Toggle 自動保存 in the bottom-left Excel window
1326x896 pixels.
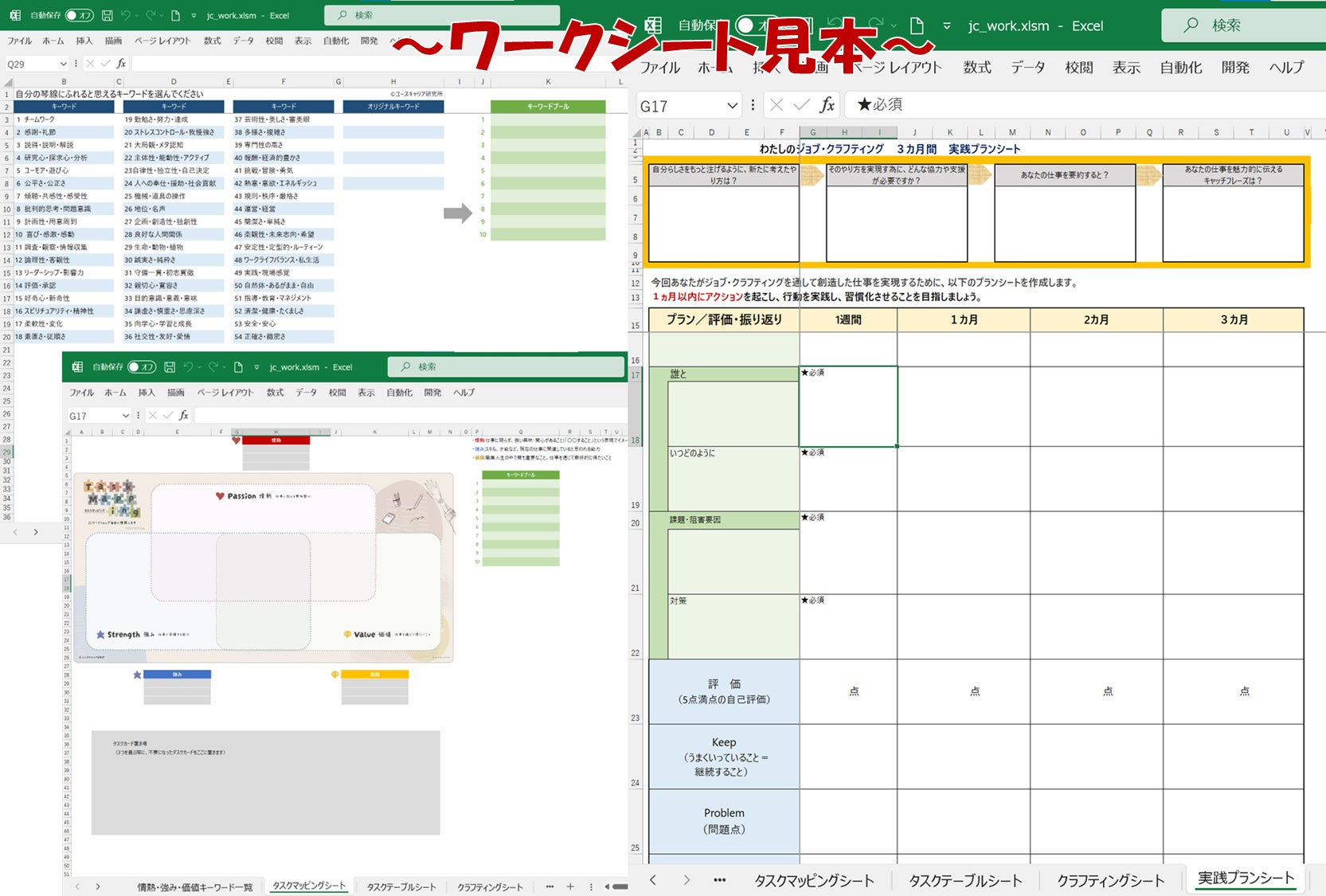tap(142, 367)
